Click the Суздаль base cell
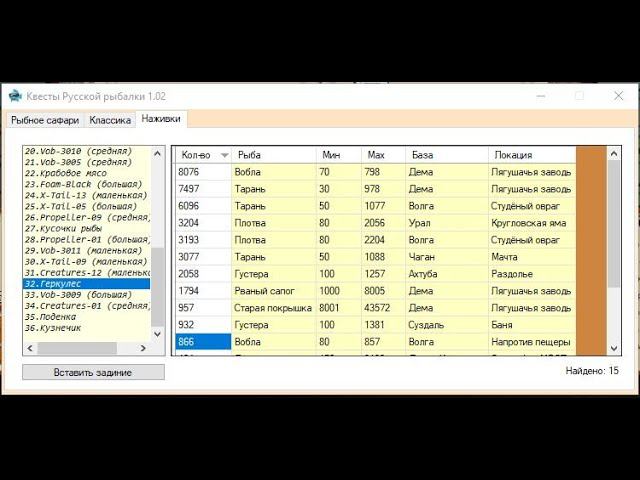Image resolution: width=640 pixels, height=480 pixels. [x=447, y=325]
